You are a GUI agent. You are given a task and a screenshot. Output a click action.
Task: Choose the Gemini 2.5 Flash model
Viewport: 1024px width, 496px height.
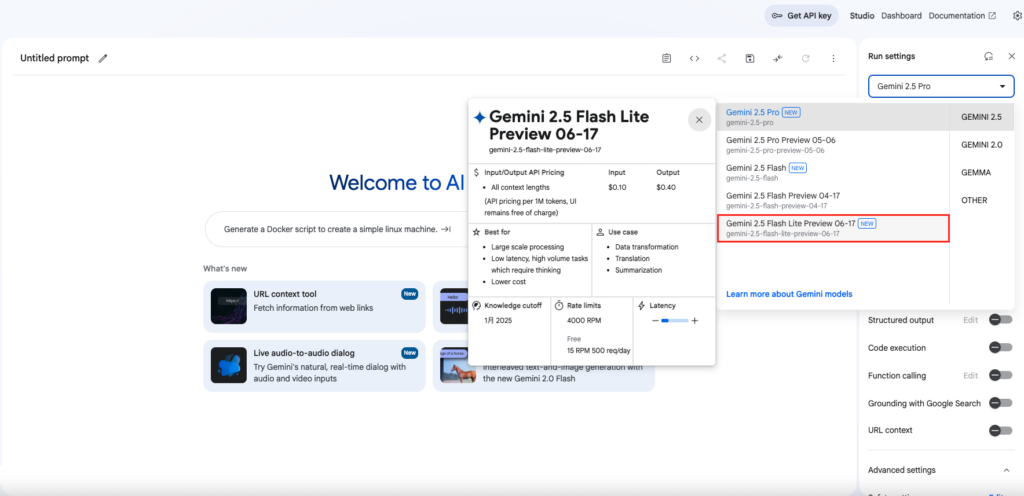[833, 172]
